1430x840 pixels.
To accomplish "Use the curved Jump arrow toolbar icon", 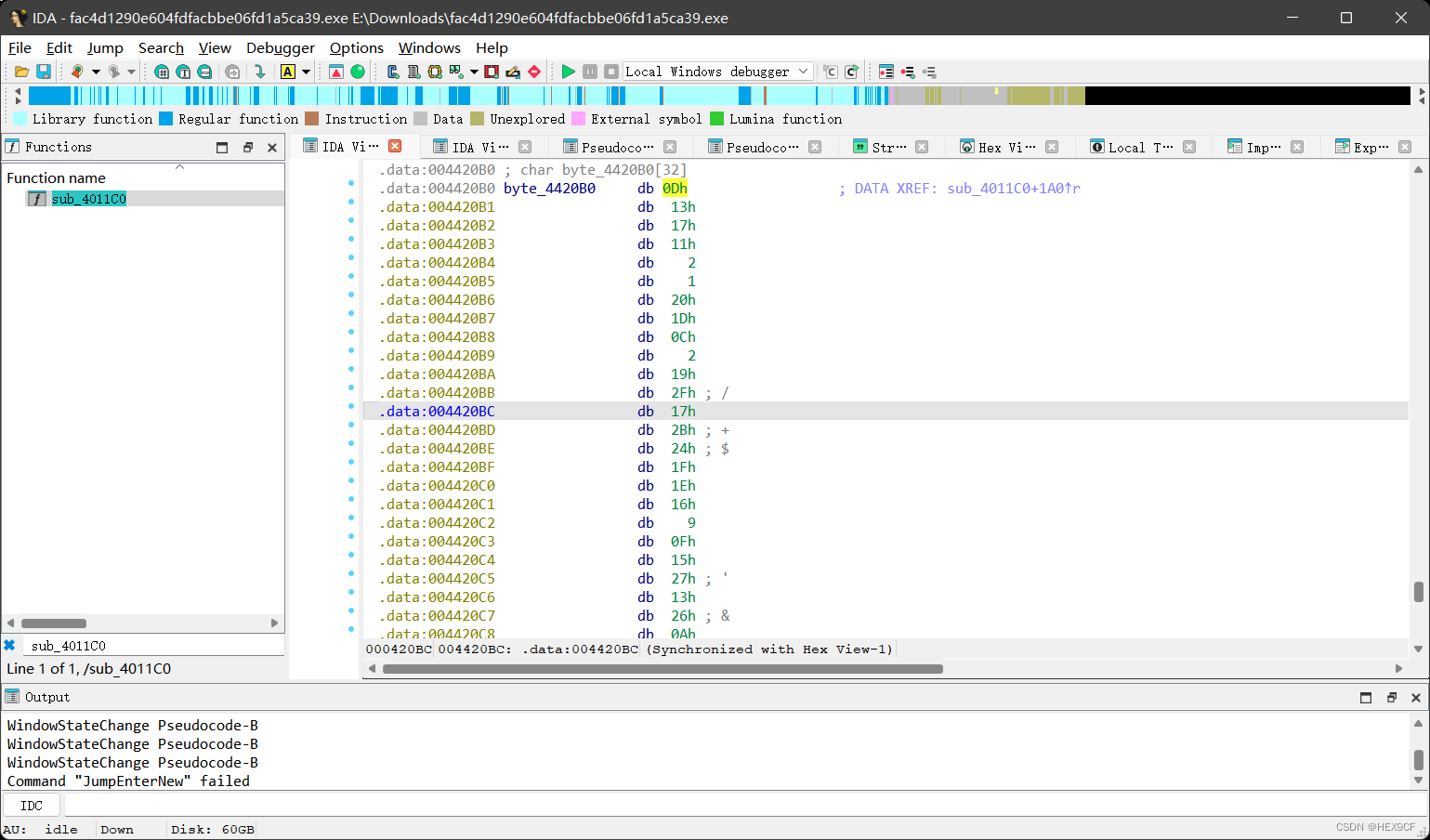I will coord(258,72).
